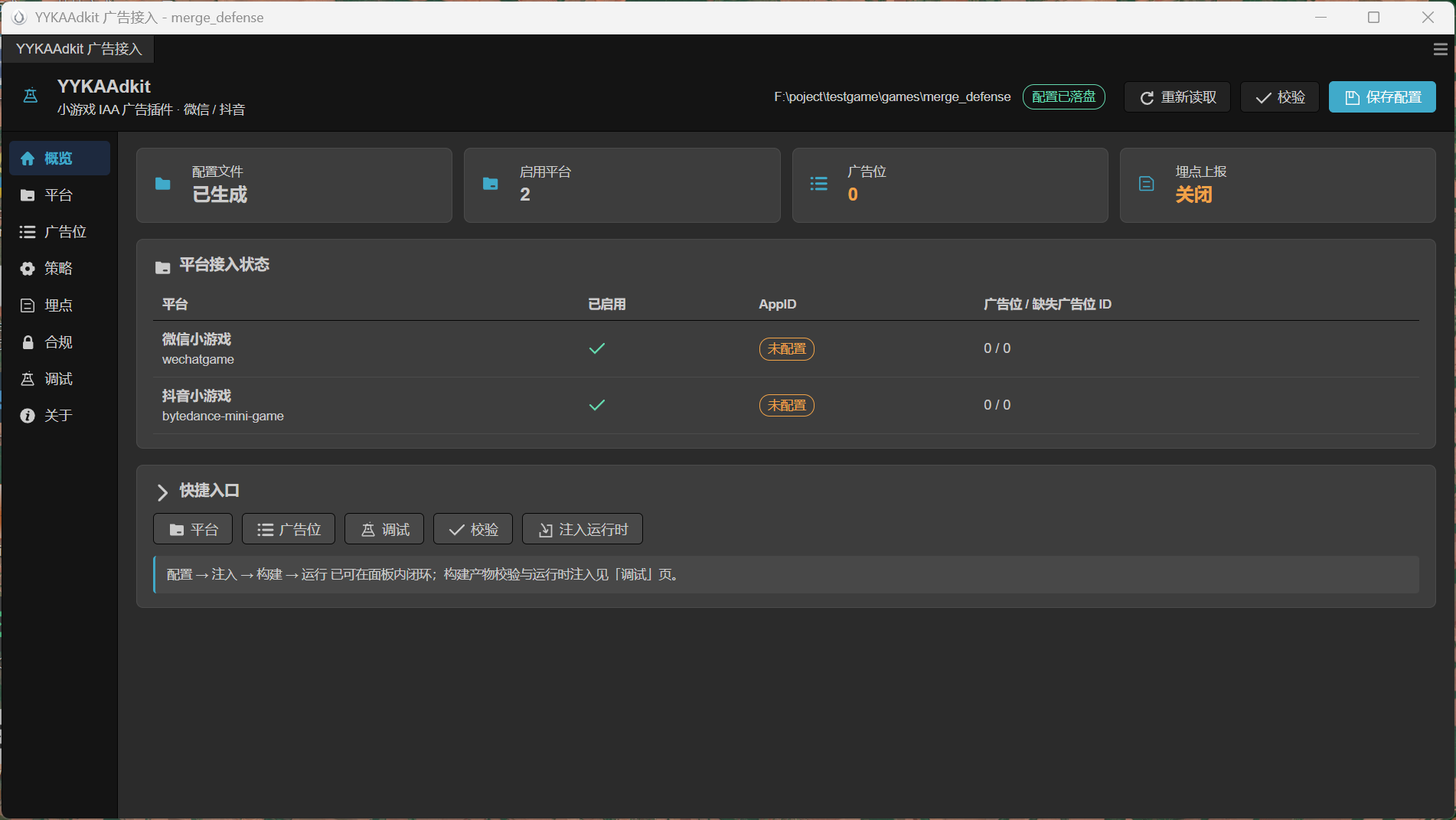Open the hamburger menu icon at top right
This screenshot has height=820, width=1456.
click(1440, 49)
